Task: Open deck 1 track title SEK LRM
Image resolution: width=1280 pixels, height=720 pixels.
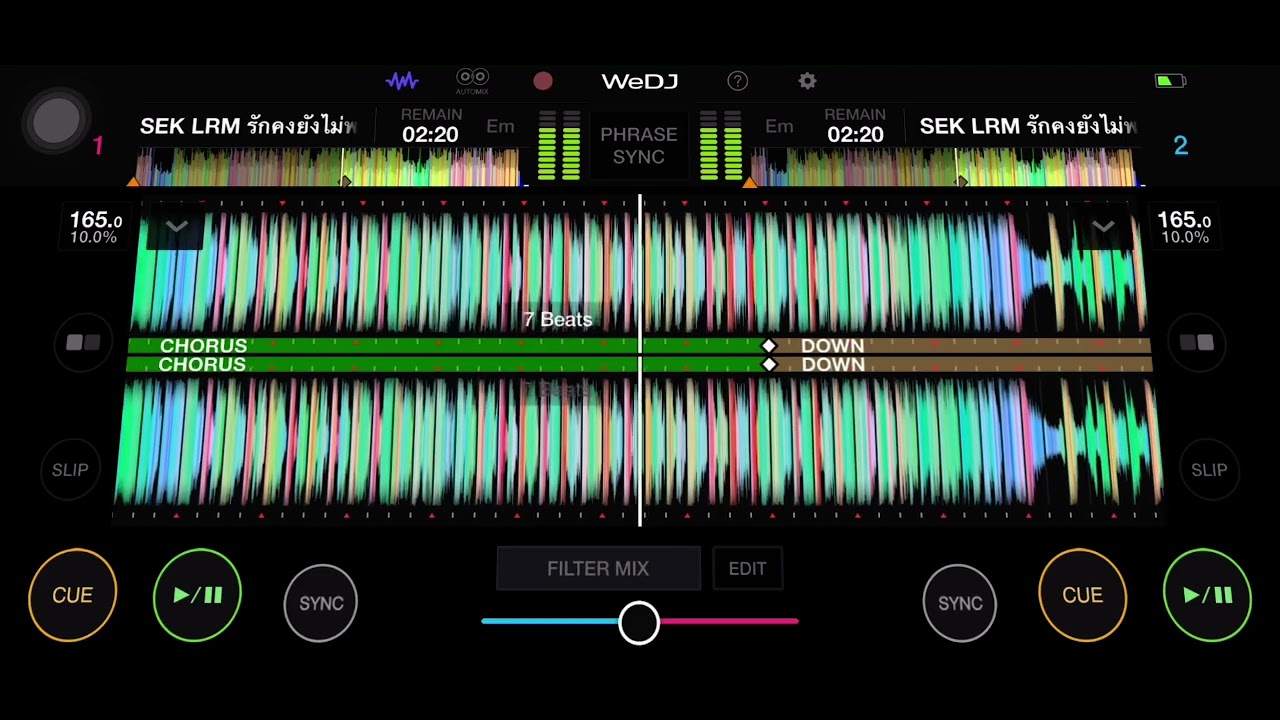Action: pos(247,126)
